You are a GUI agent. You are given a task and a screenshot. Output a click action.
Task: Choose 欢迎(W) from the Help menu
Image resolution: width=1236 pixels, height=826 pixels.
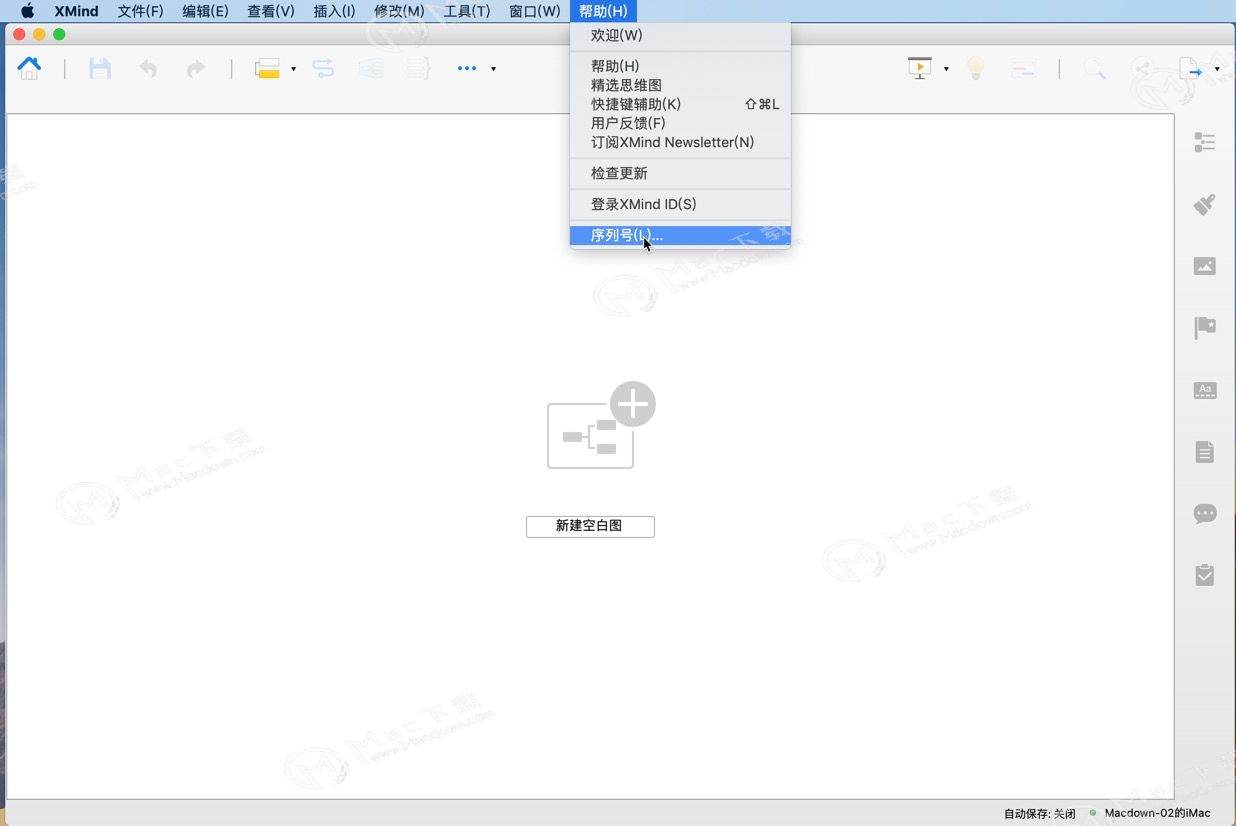tap(680, 35)
